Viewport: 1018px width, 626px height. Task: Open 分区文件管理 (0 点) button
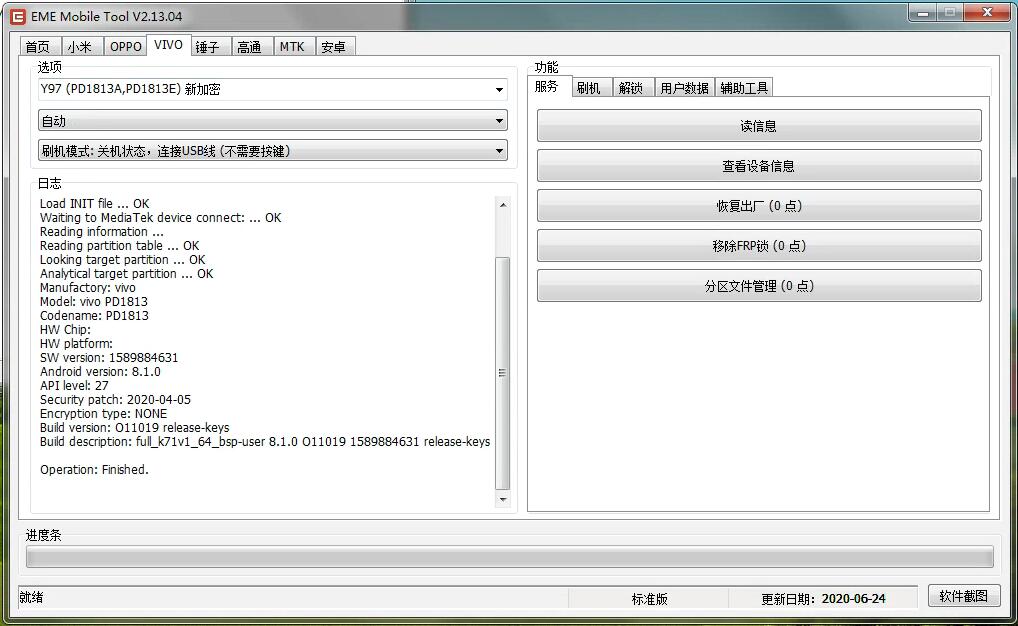point(759,286)
